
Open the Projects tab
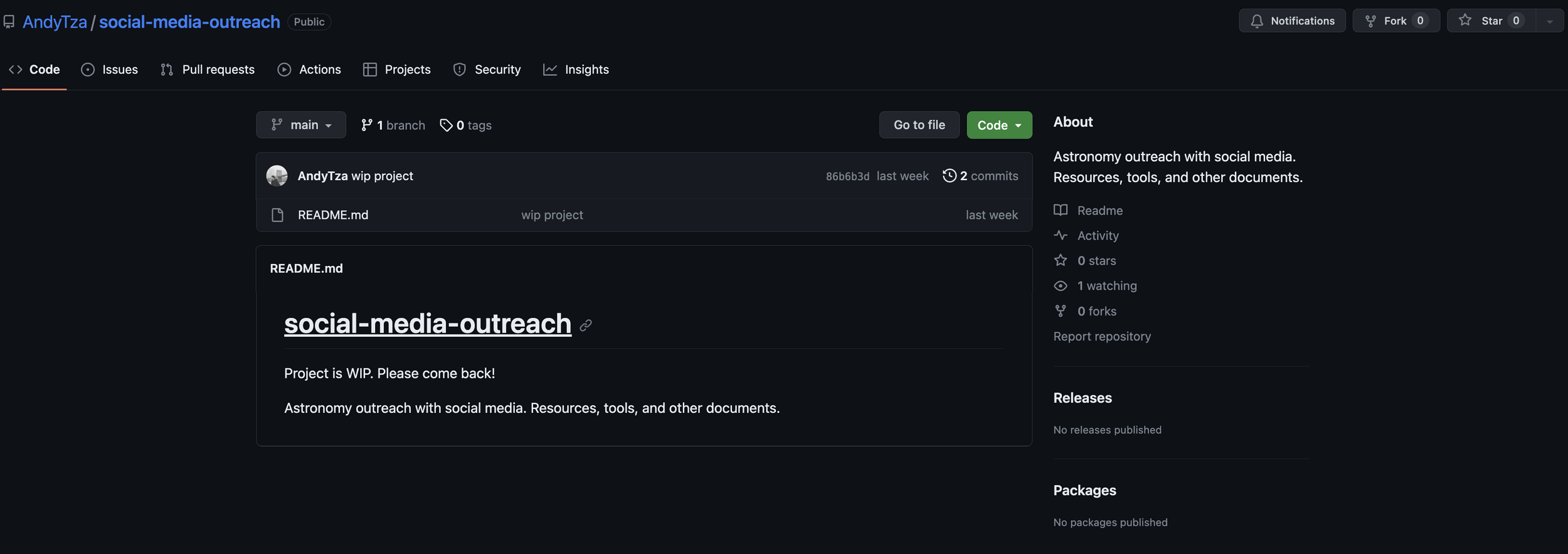coord(397,70)
